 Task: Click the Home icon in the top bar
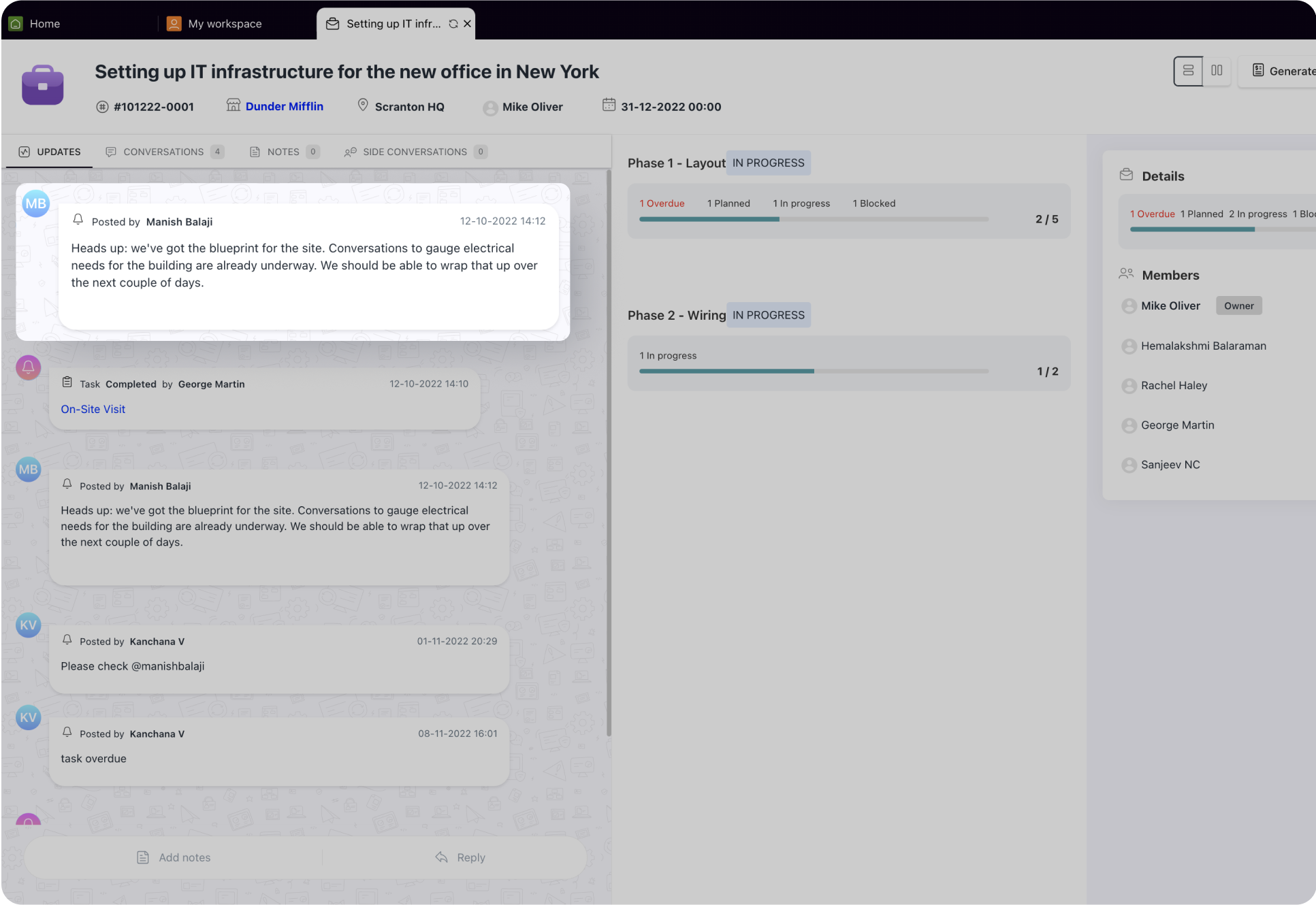[15, 23]
